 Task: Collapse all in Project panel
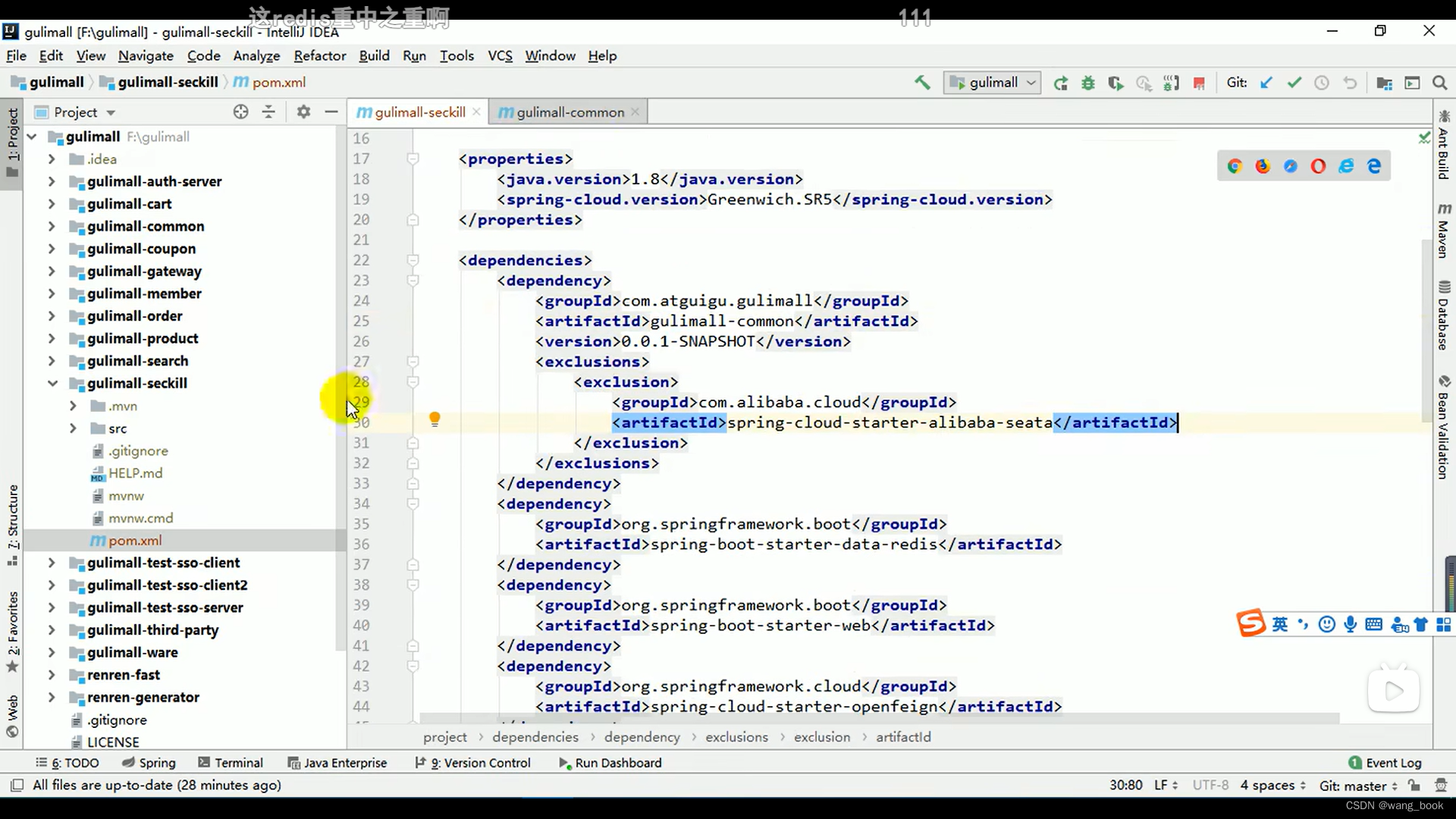268,111
